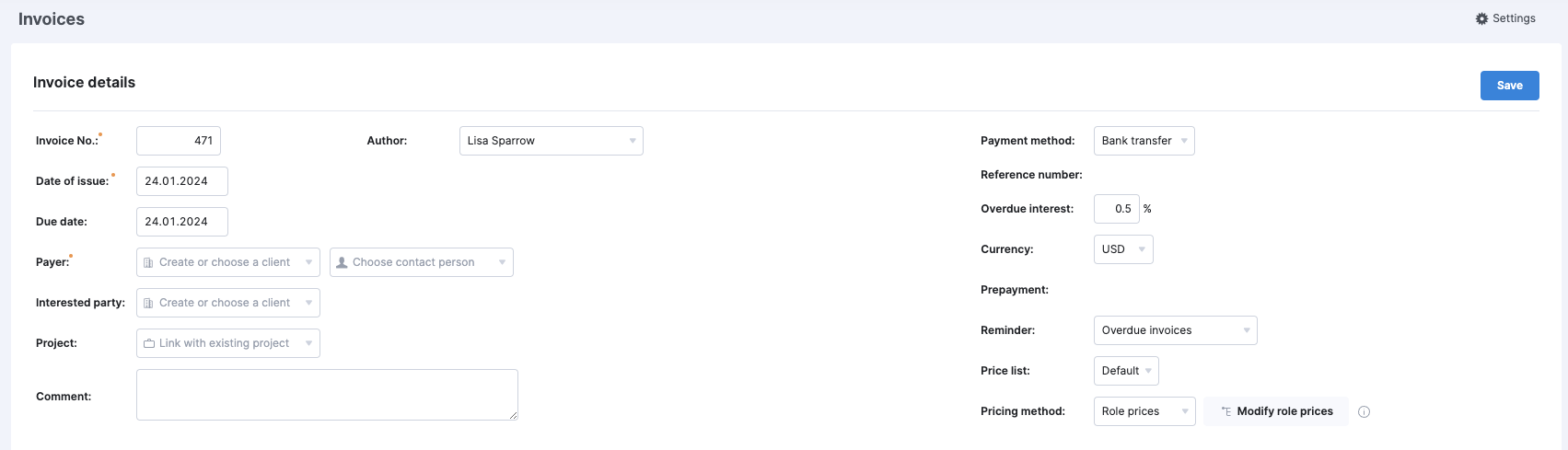Open Settings via the gear icon
Image resolution: width=1568 pixels, height=450 pixels.
click(1481, 18)
